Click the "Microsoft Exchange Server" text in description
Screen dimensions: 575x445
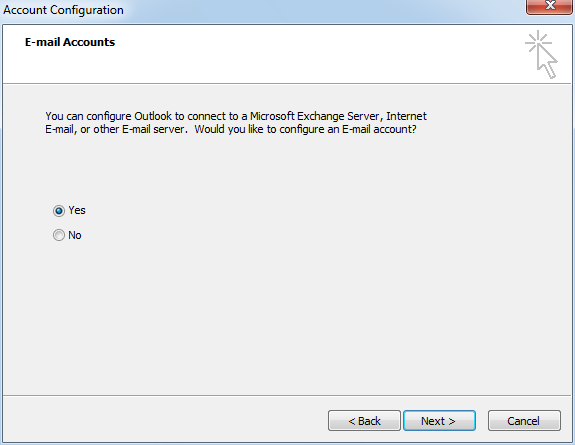pyautogui.click(x=316, y=116)
